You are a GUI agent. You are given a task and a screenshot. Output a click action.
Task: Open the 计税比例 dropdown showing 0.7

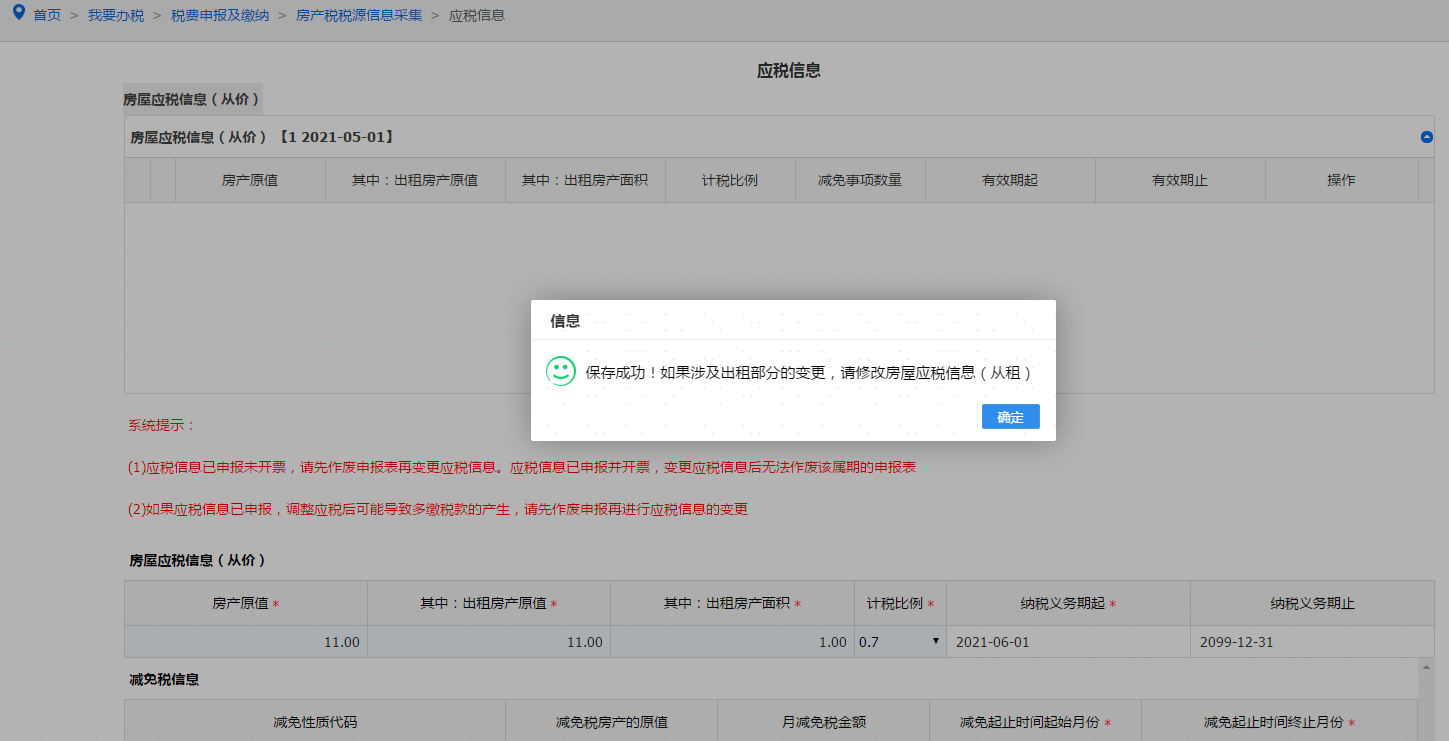pos(899,642)
